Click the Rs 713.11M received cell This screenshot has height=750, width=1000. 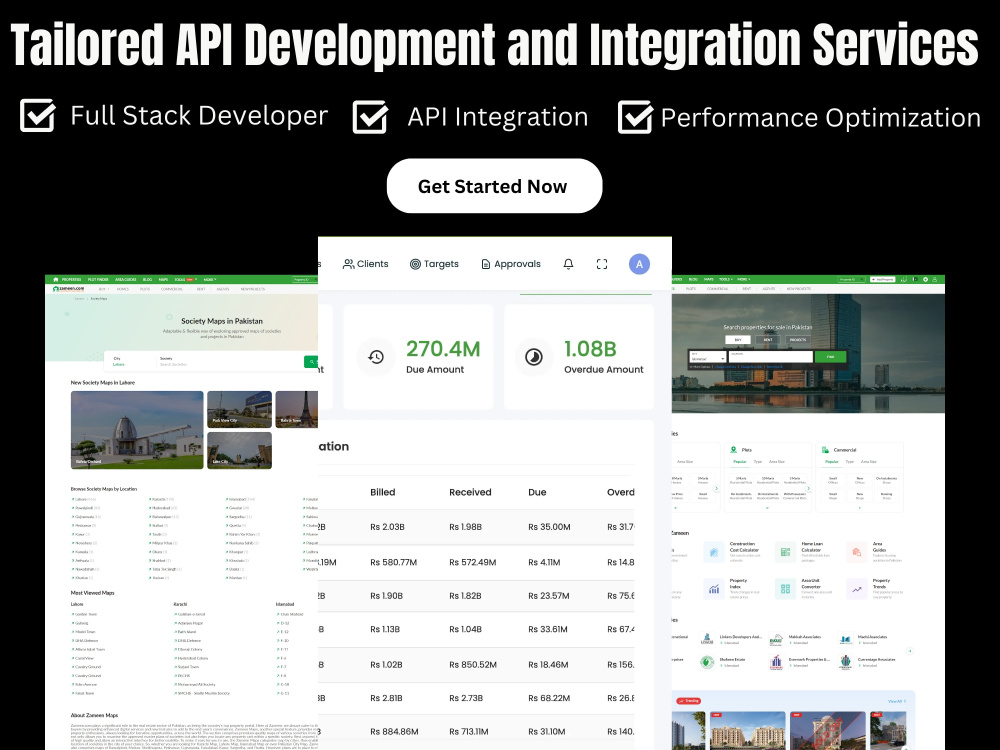point(469,732)
